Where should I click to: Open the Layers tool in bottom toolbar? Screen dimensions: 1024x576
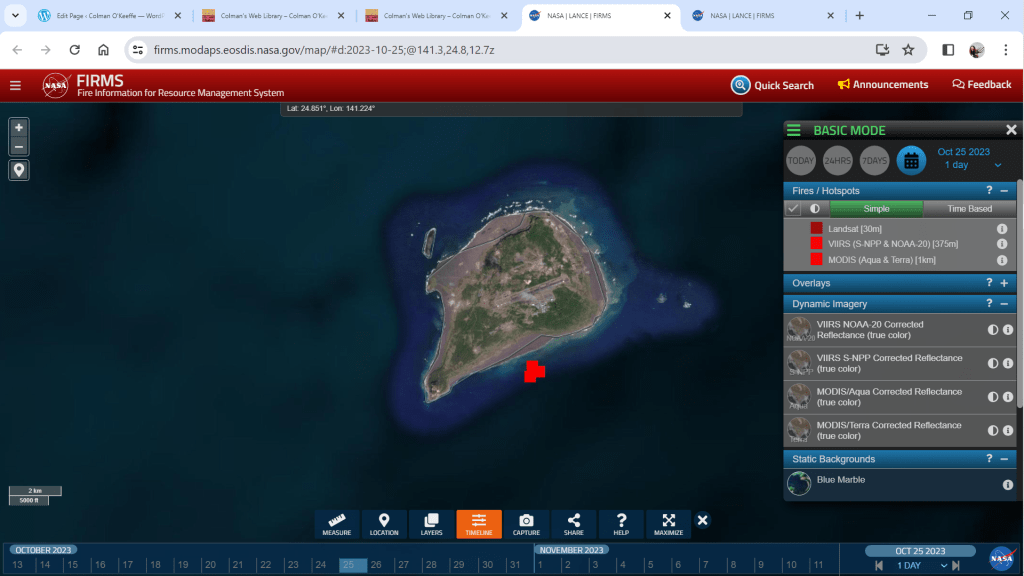pos(431,524)
